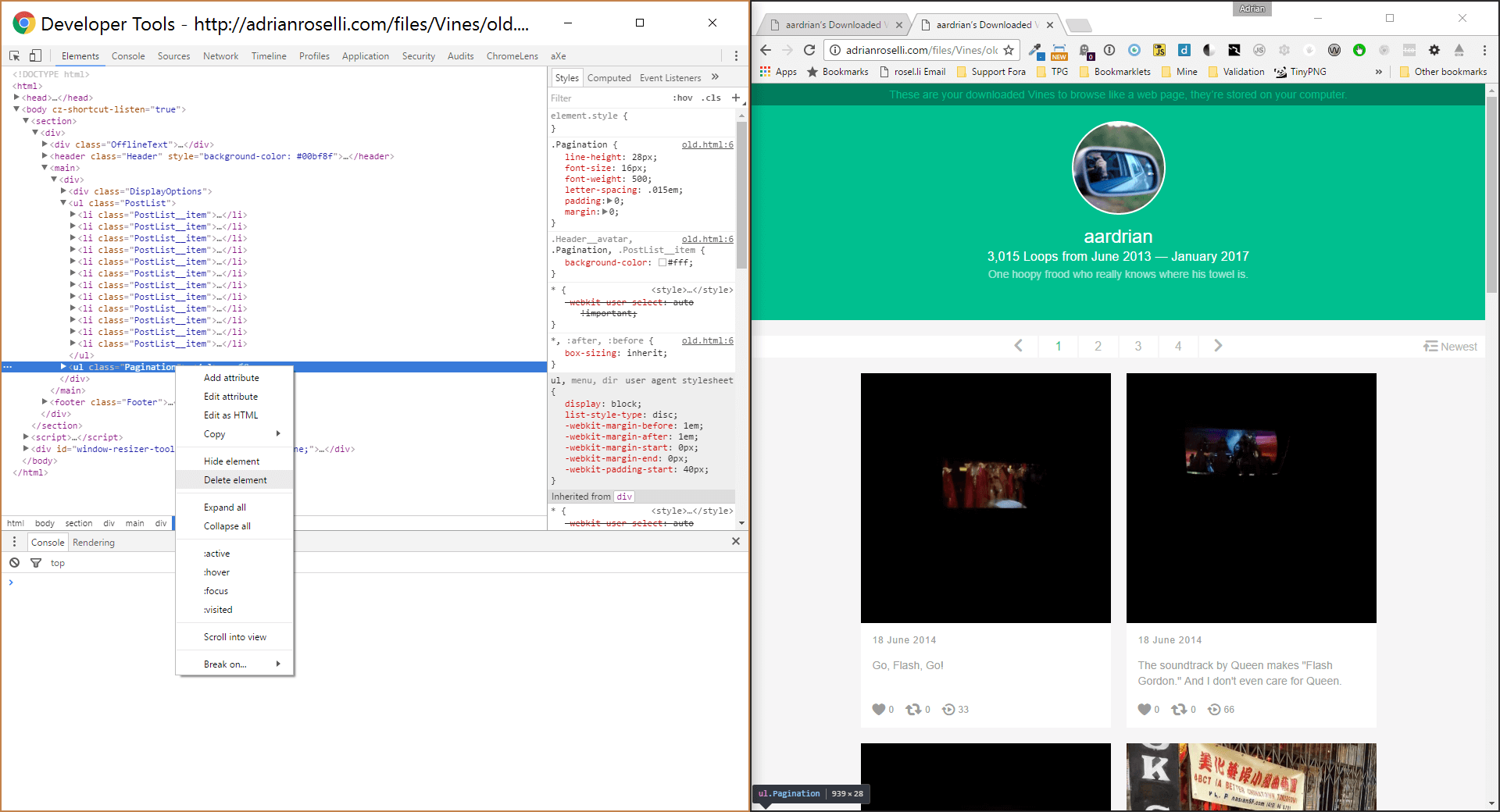Go back in browser window

click(766, 50)
